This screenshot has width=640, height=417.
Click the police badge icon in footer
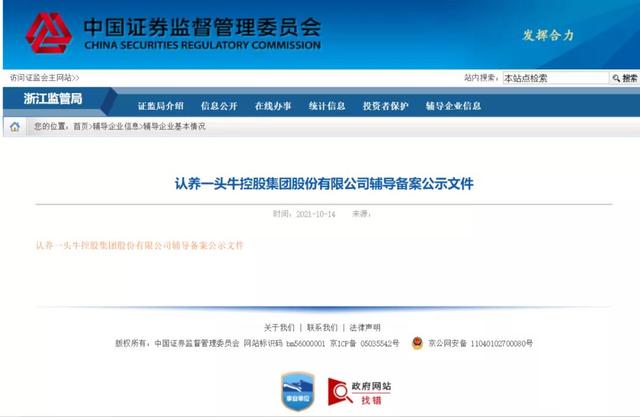pyautogui.click(x=417, y=343)
